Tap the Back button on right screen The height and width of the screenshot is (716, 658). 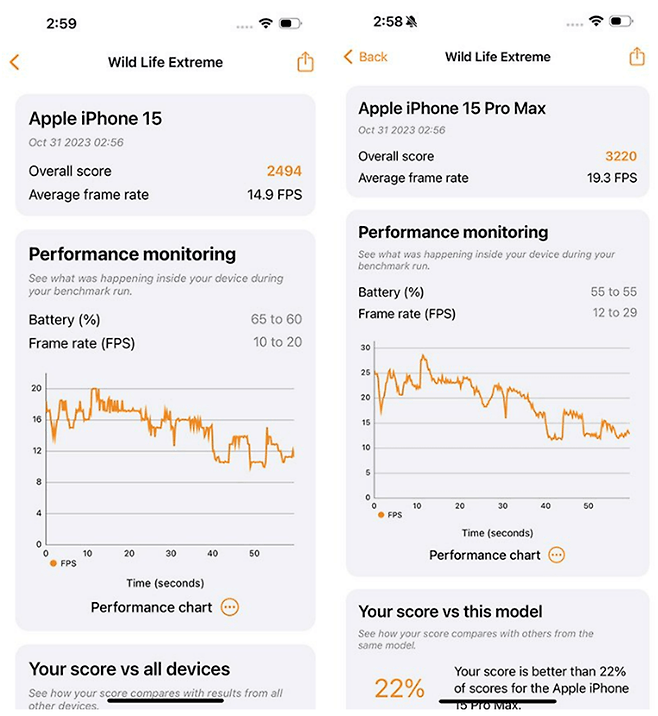(365, 57)
